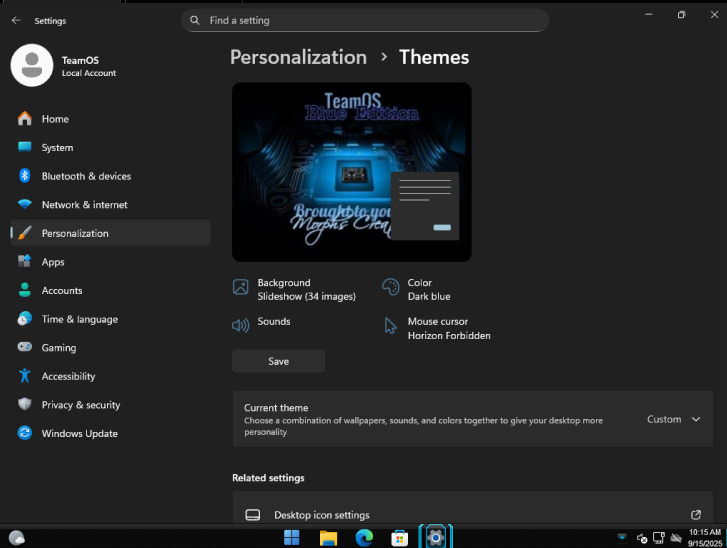Click the Current theme heading text

click(276, 408)
